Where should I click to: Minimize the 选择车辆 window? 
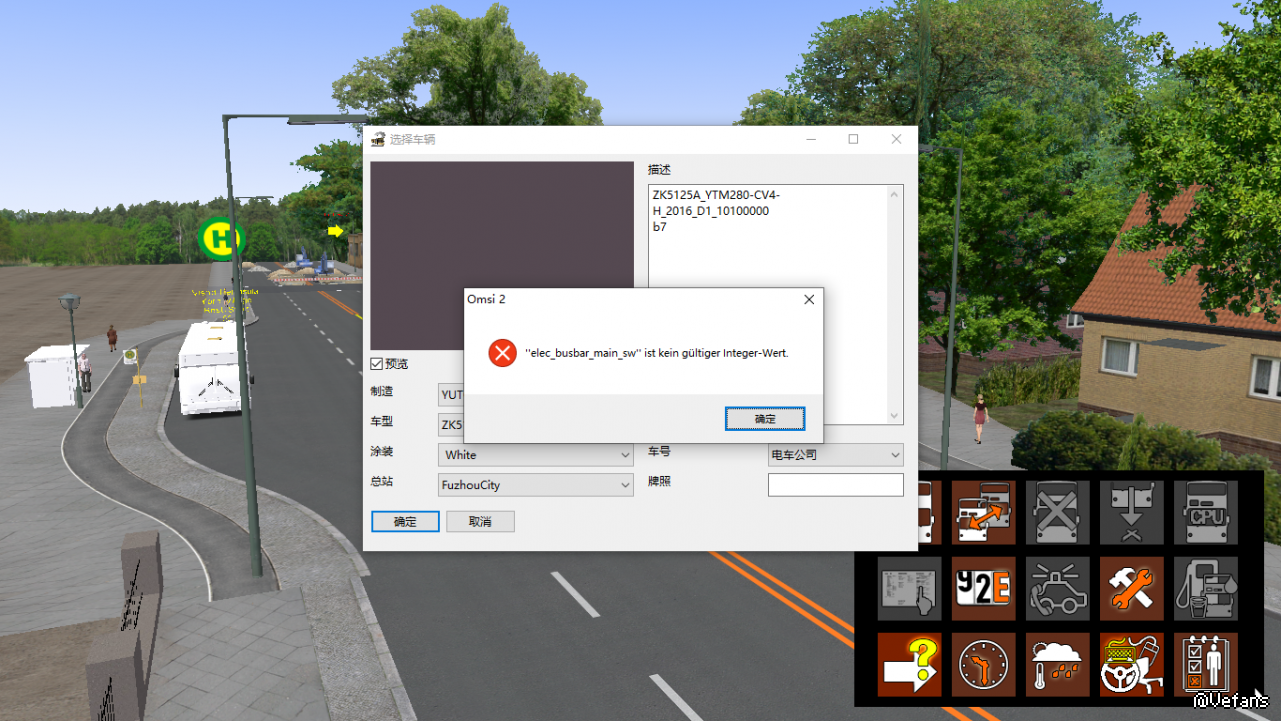(810, 139)
